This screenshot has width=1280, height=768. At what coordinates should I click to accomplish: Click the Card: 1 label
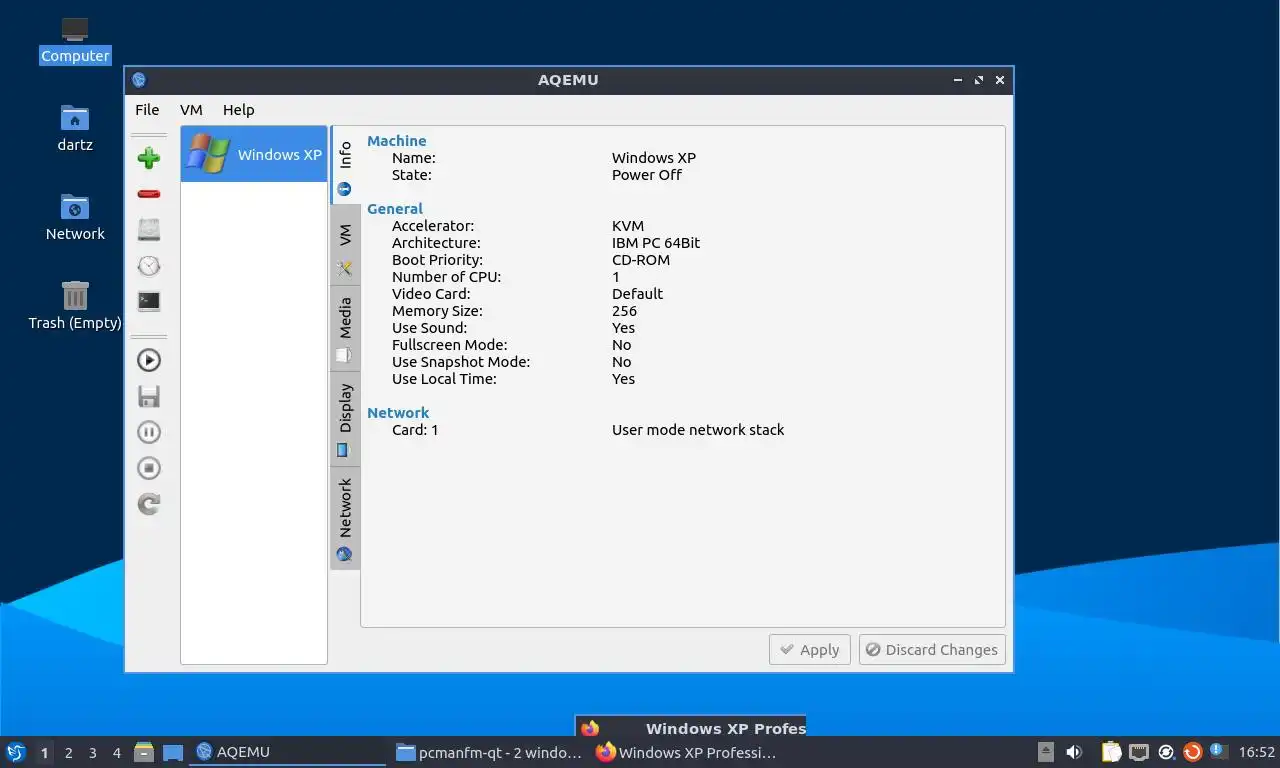[x=415, y=430]
